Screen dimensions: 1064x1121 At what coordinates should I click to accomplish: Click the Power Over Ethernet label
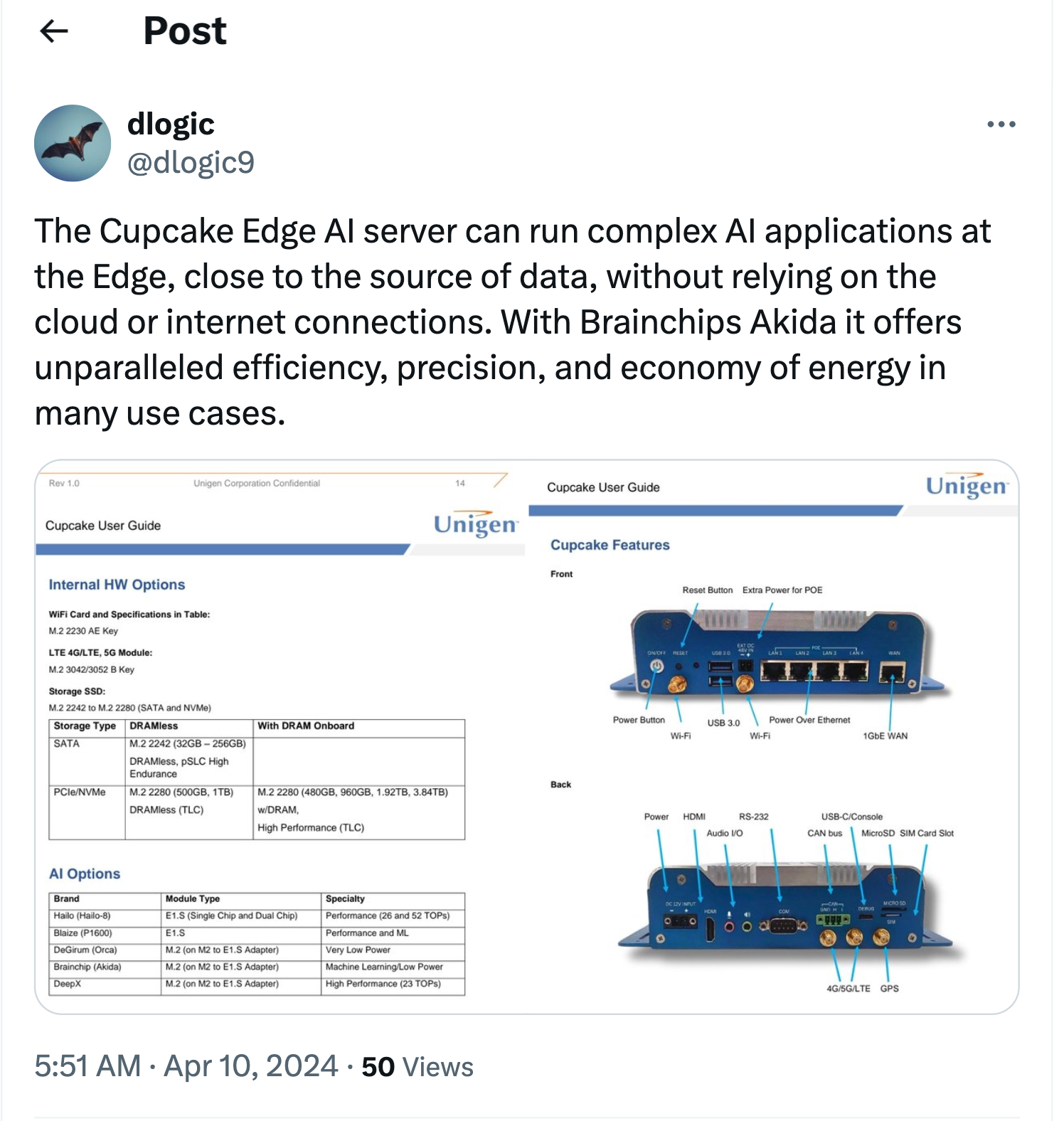pyautogui.click(x=809, y=720)
